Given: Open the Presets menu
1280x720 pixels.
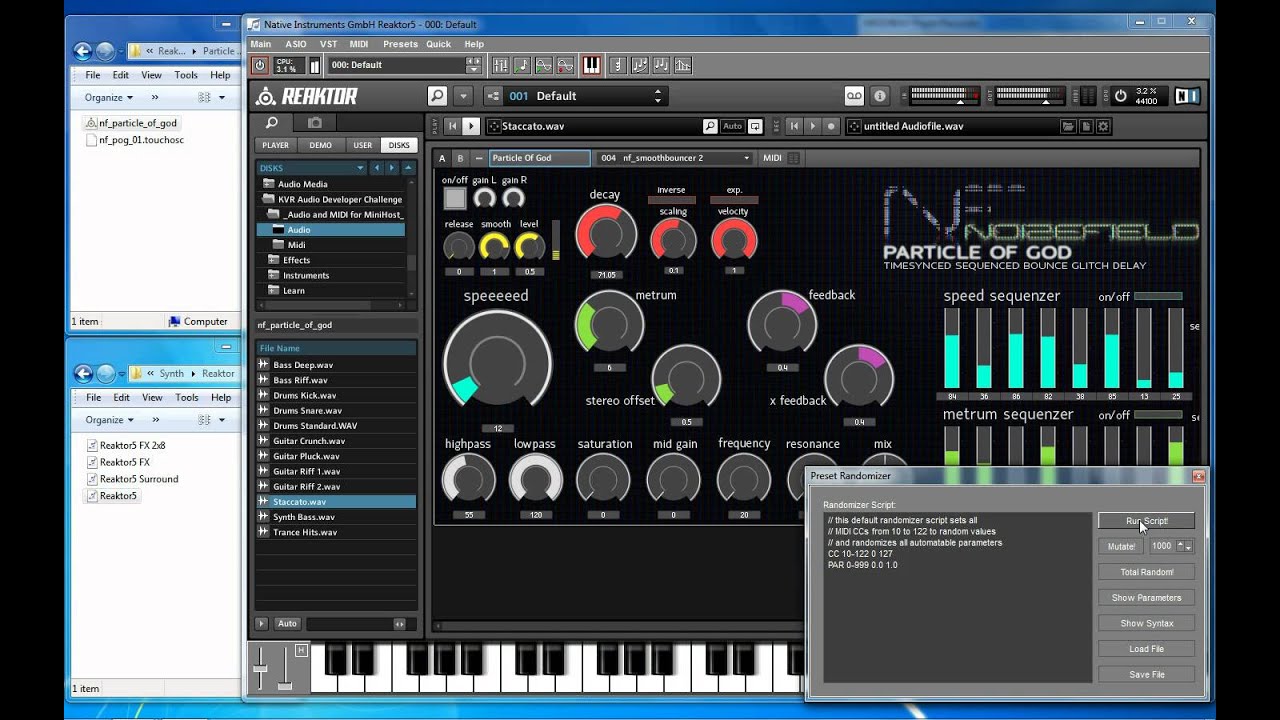Looking at the screenshot, I should pos(400,44).
